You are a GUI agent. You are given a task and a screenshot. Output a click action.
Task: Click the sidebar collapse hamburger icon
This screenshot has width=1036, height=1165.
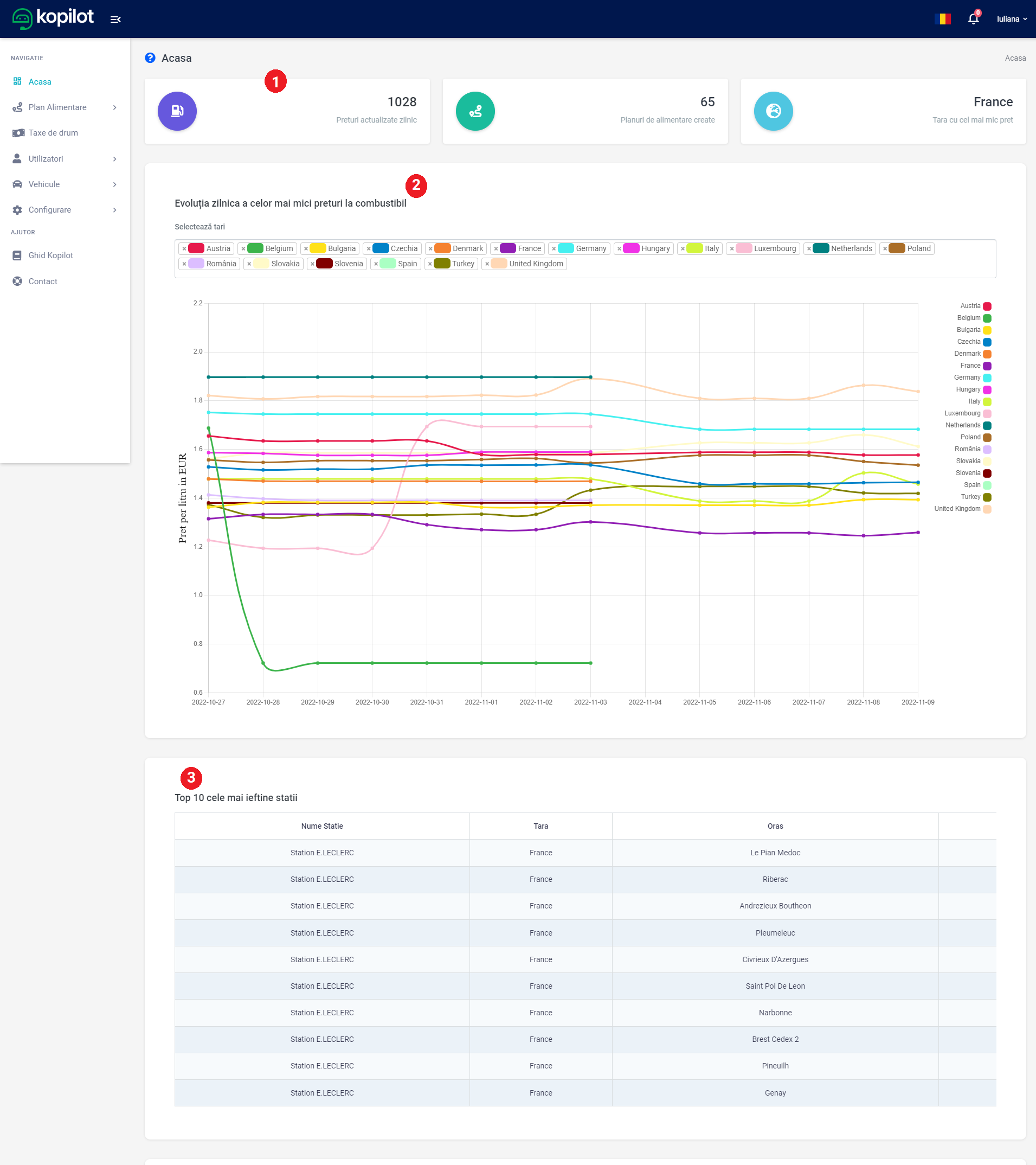pos(115,20)
